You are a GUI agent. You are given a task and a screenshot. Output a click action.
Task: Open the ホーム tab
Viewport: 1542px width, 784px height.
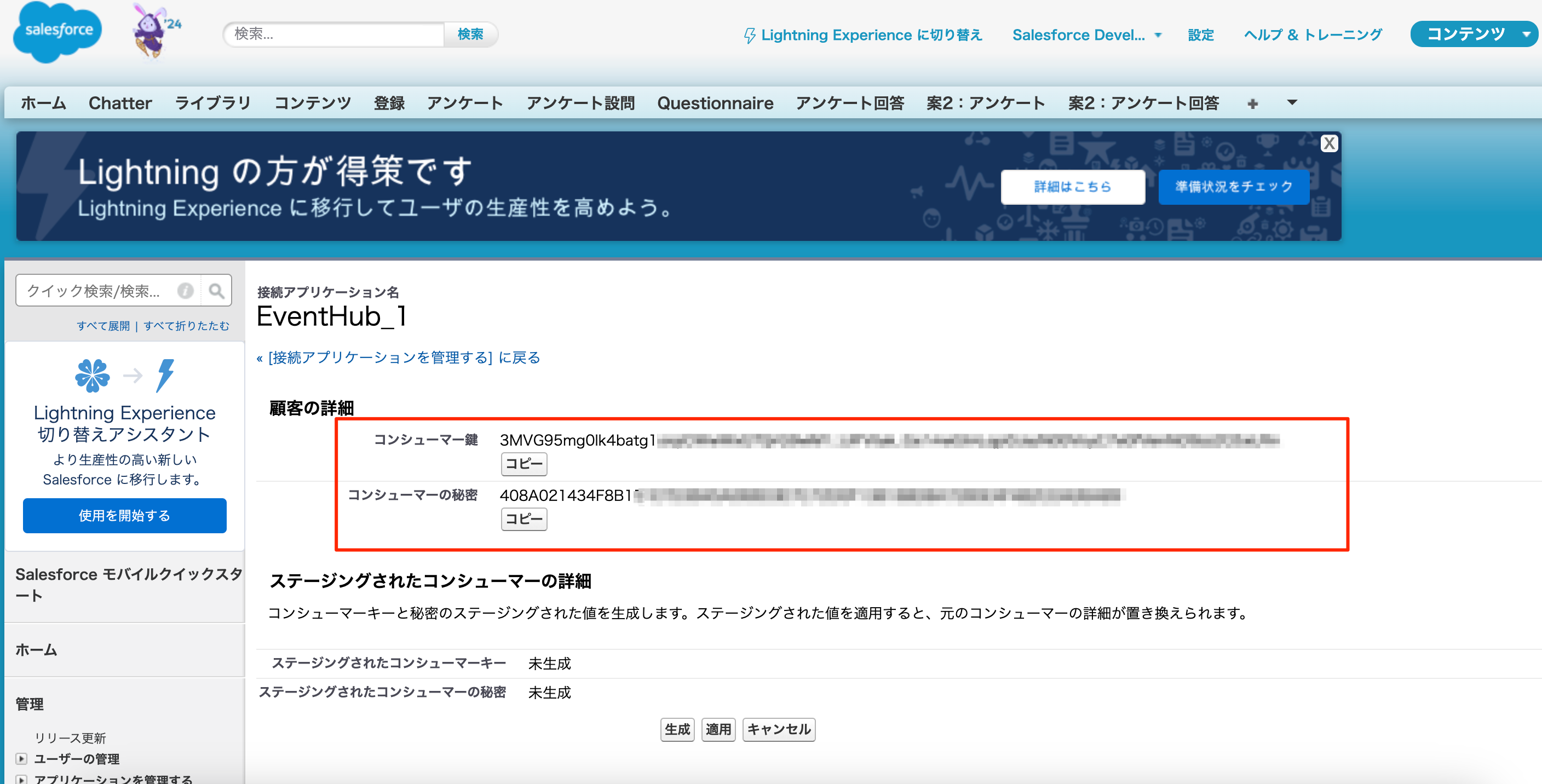click(x=43, y=103)
